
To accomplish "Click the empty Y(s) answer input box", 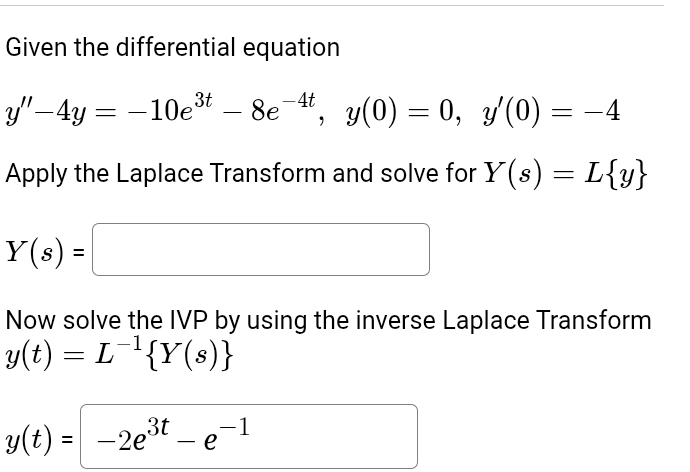I will pyautogui.click(x=261, y=248).
